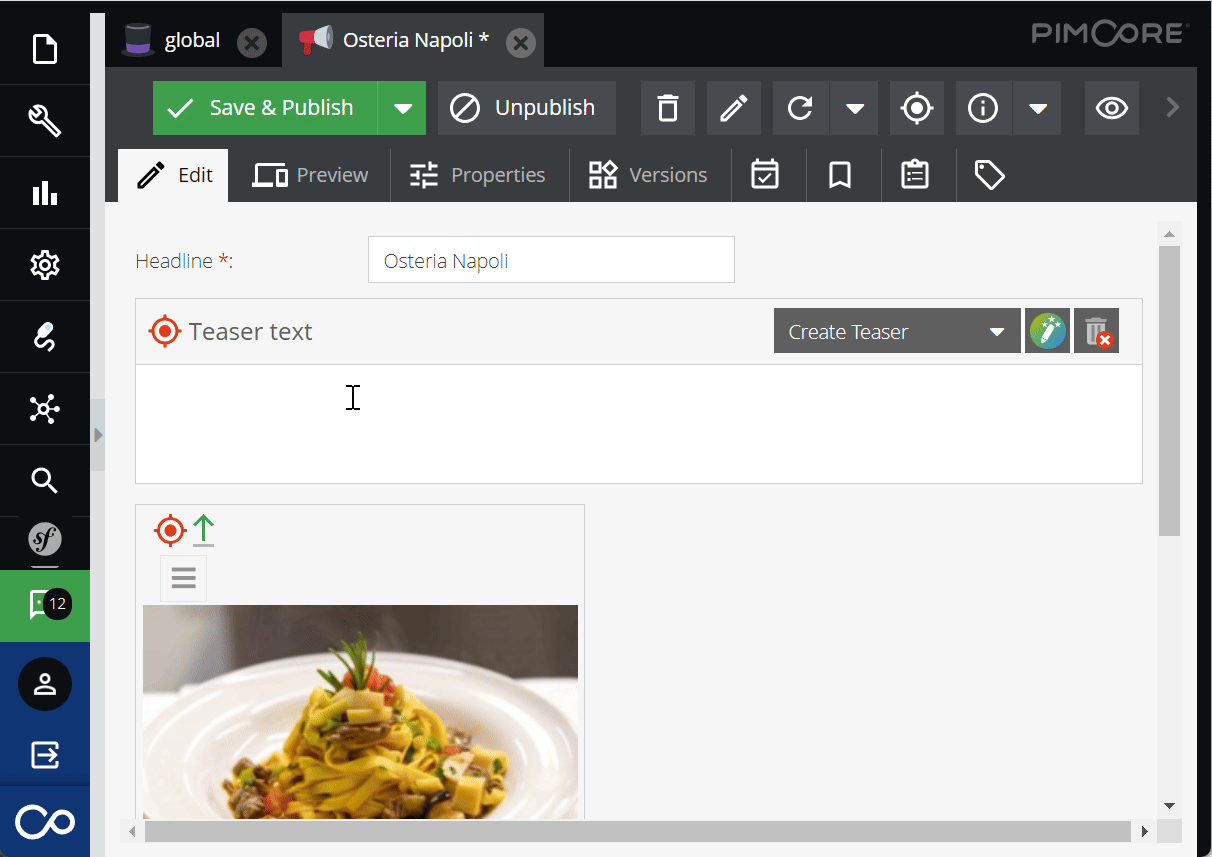Viewport: 1212px width, 857px height.
Task: Open the Create Teaser dropdown
Action: pos(897,331)
